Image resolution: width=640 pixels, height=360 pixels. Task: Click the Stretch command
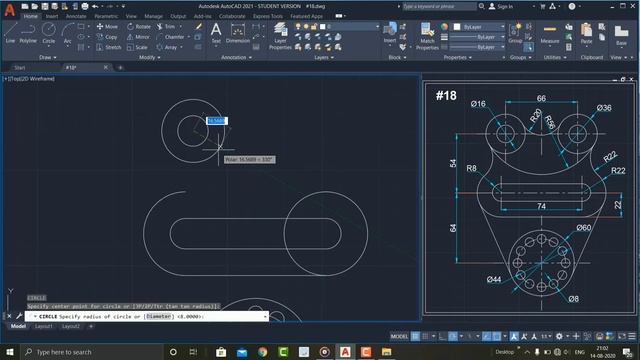tap(109, 47)
